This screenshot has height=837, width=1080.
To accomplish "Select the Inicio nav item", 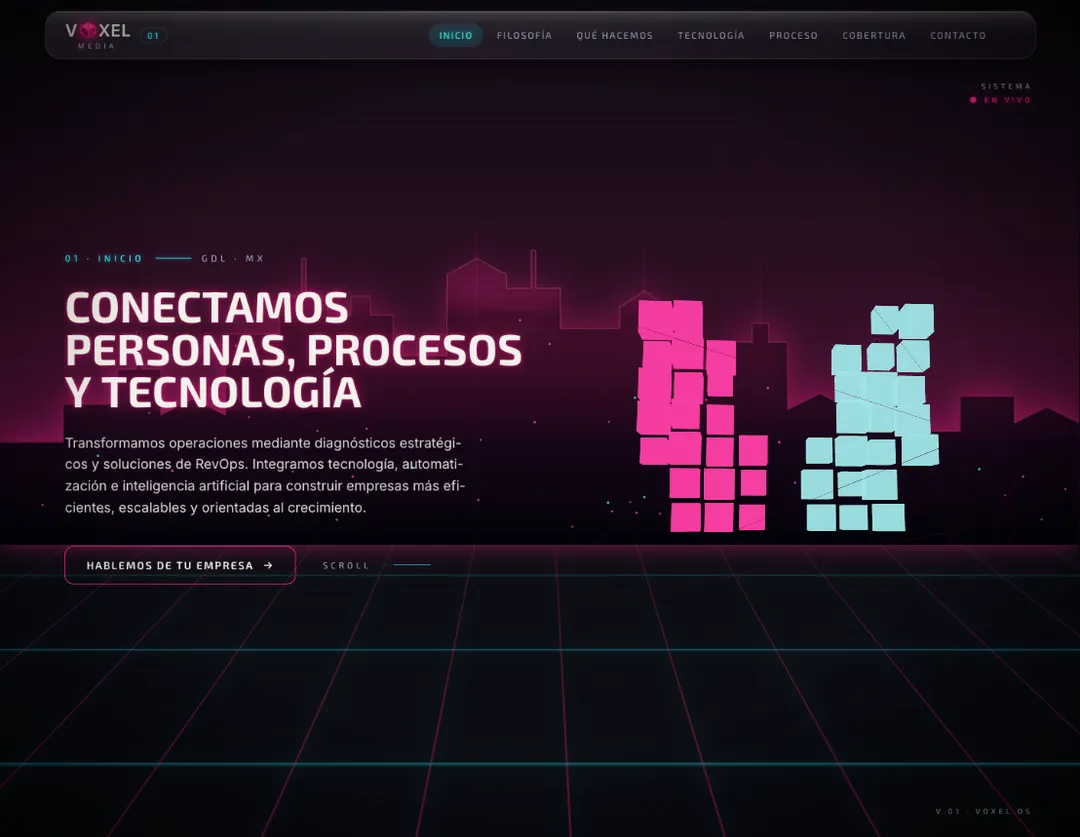I will tap(455, 35).
